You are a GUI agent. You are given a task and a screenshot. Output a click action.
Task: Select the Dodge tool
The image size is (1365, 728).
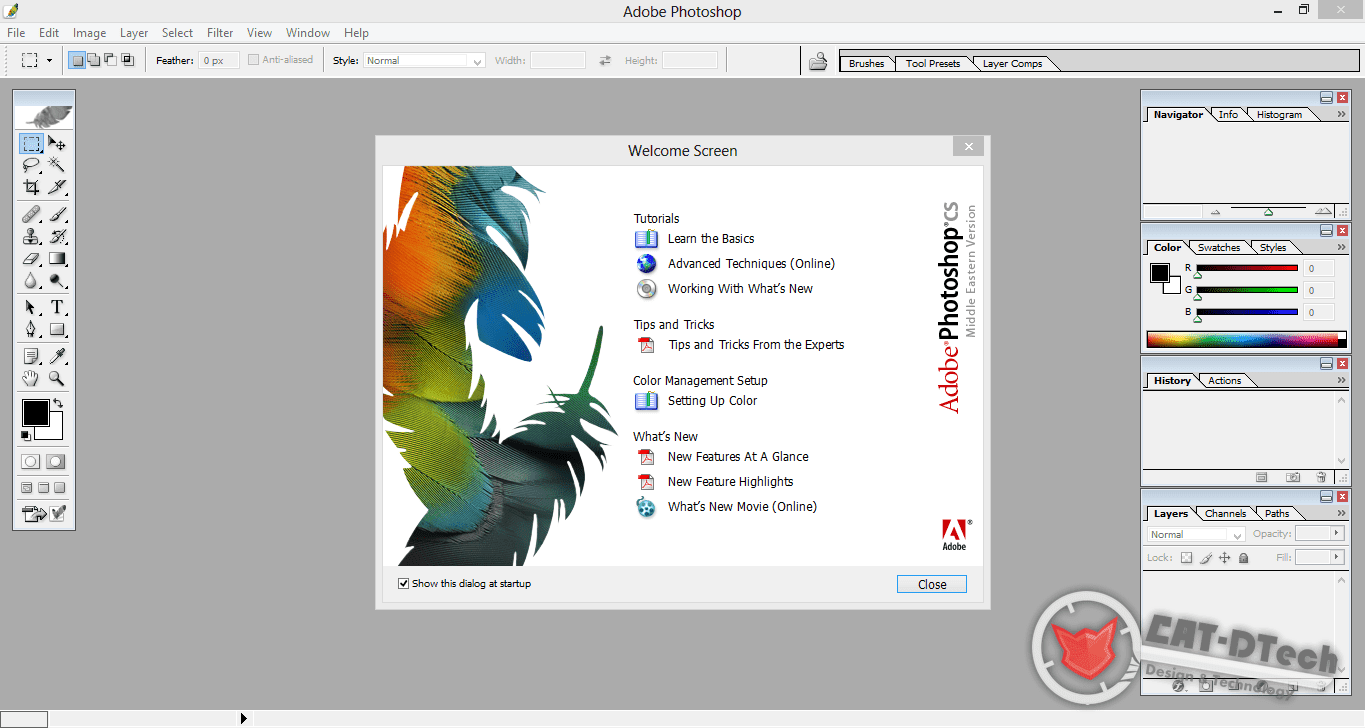click(x=57, y=280)
